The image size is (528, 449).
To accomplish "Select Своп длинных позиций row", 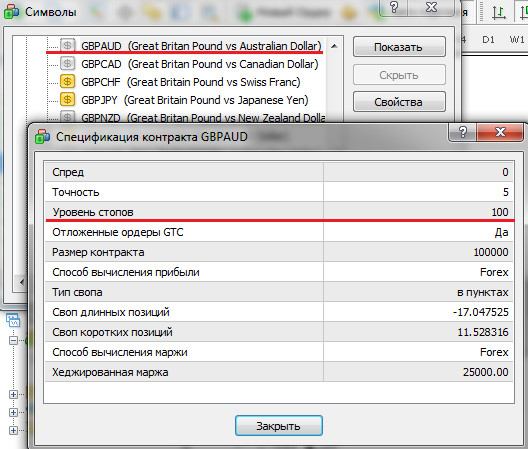I will (x=279, y=312).
